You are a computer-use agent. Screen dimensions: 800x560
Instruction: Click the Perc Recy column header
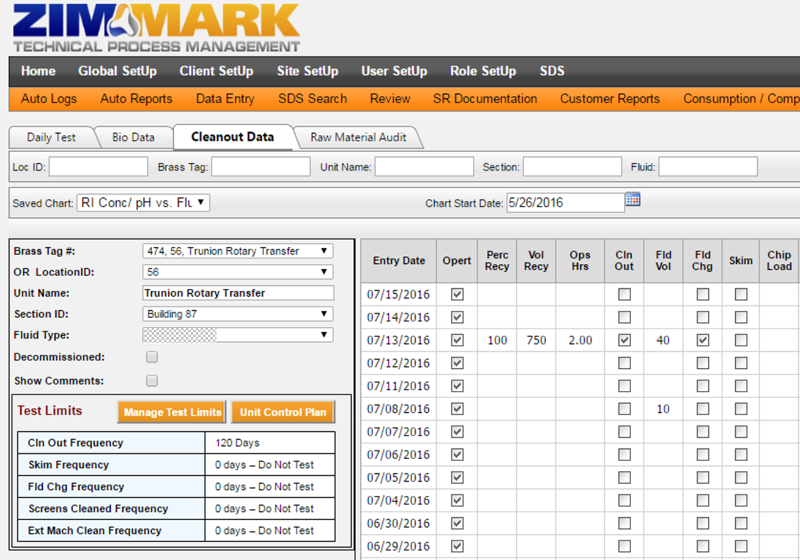(x=497, y=261)
